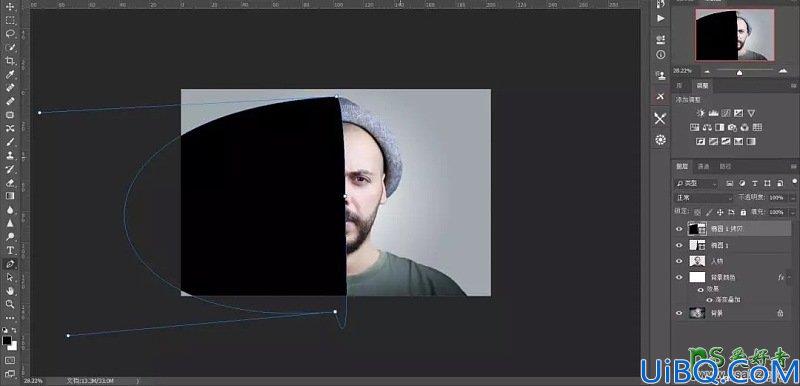This screenshot has height=386, width=800.
Task: Open the Edit Toolbar three-dots button
Action: [x=10, y=318]
